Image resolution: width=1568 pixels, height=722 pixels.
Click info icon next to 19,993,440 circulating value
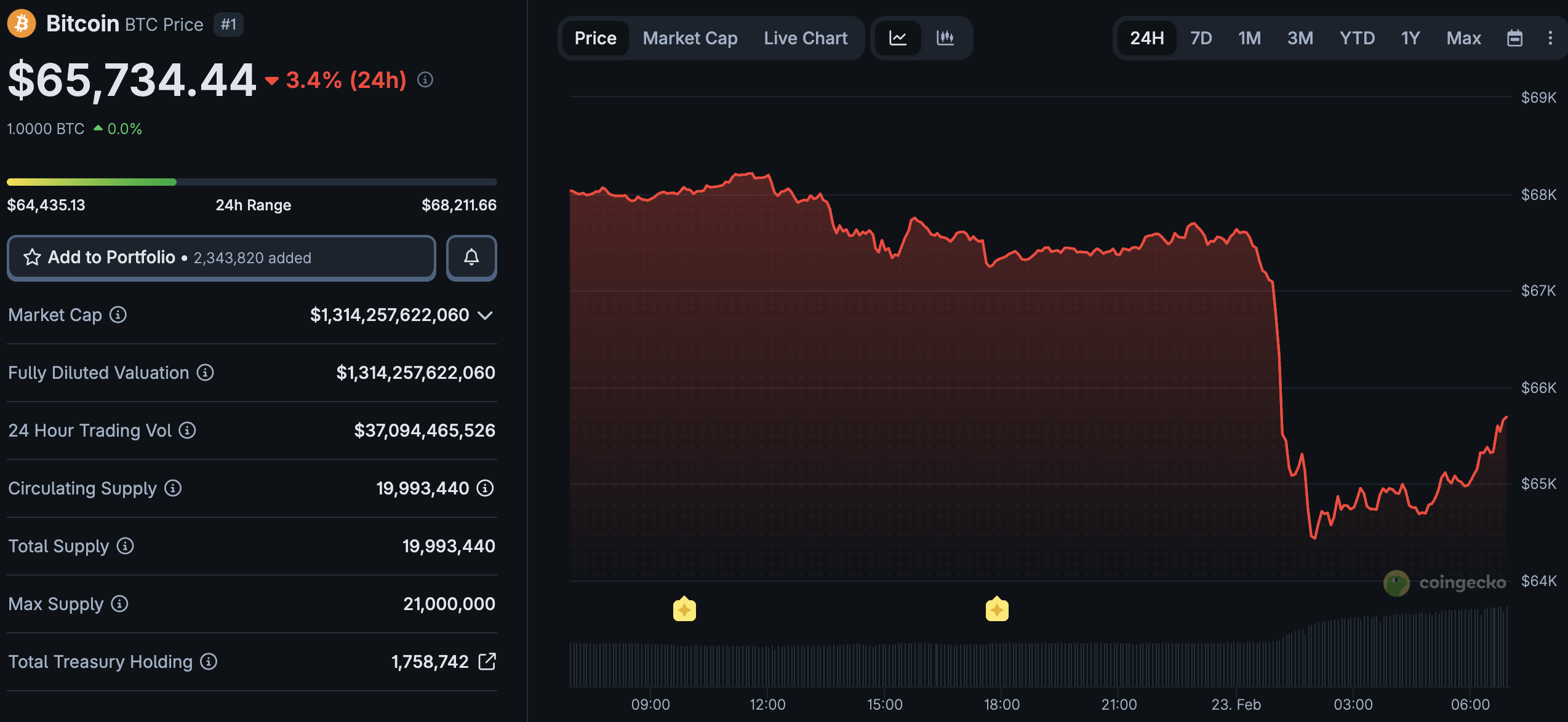(486, 488)
